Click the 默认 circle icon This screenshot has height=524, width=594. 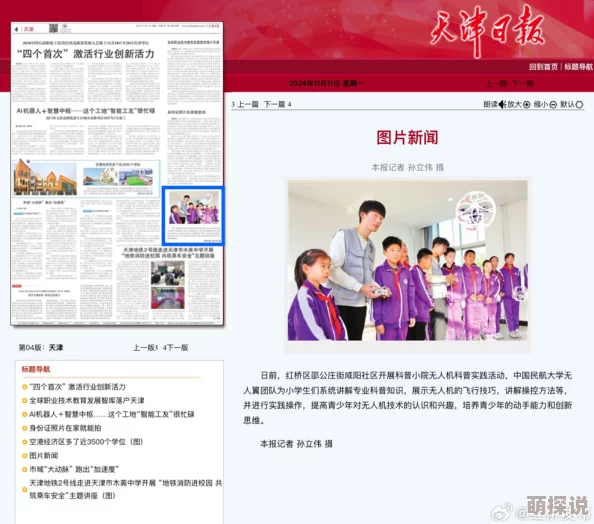(579, 105)
